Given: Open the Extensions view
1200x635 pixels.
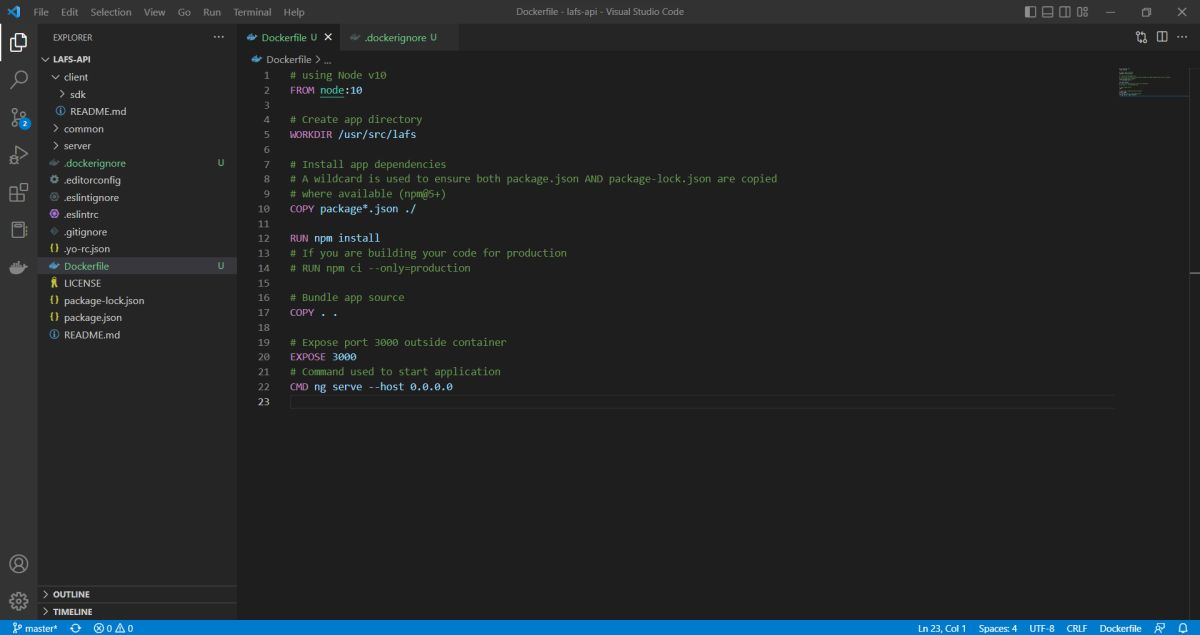Looking at the screenshot, I should click(x=18, y=193).
